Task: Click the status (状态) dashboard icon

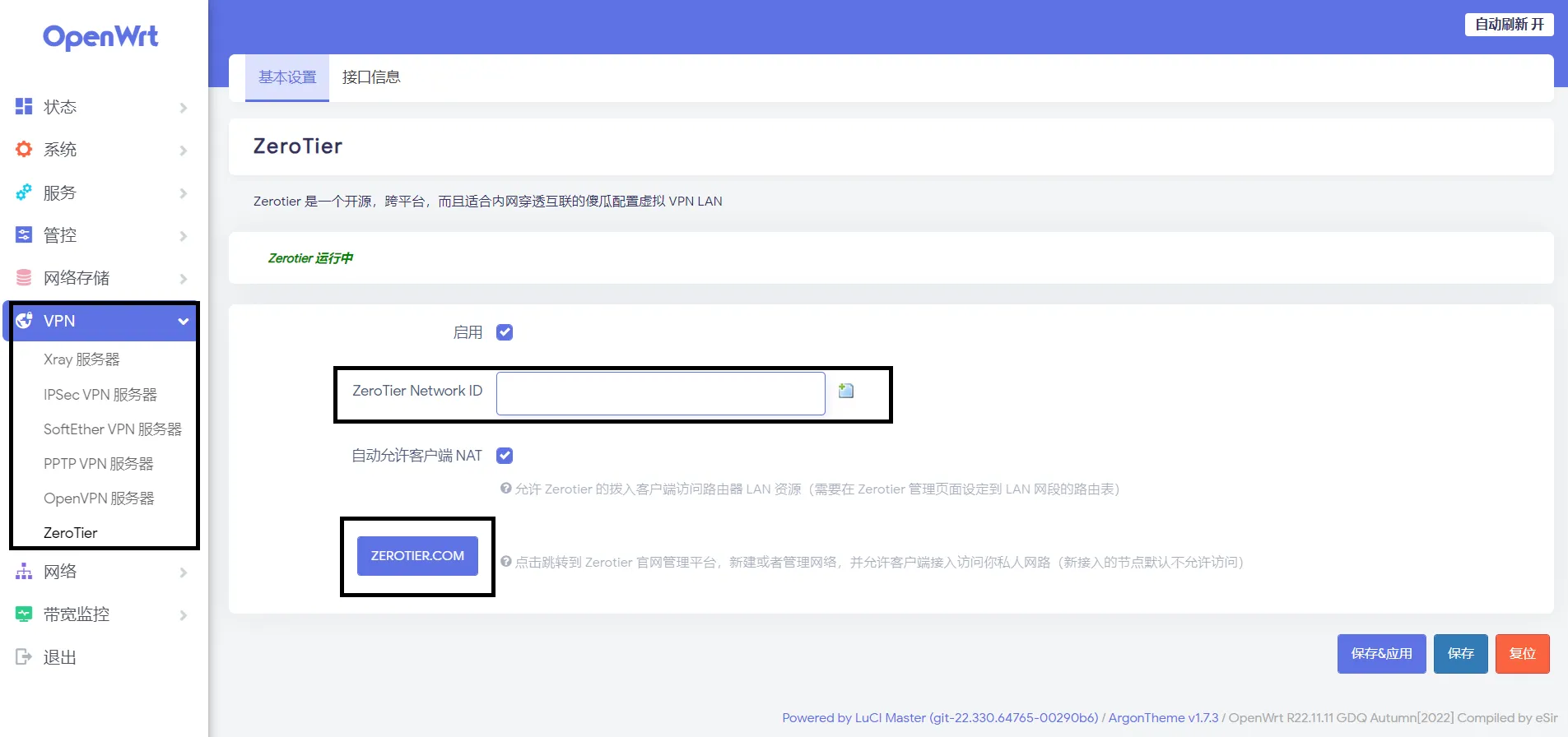Action: click(x=24, y=106)
